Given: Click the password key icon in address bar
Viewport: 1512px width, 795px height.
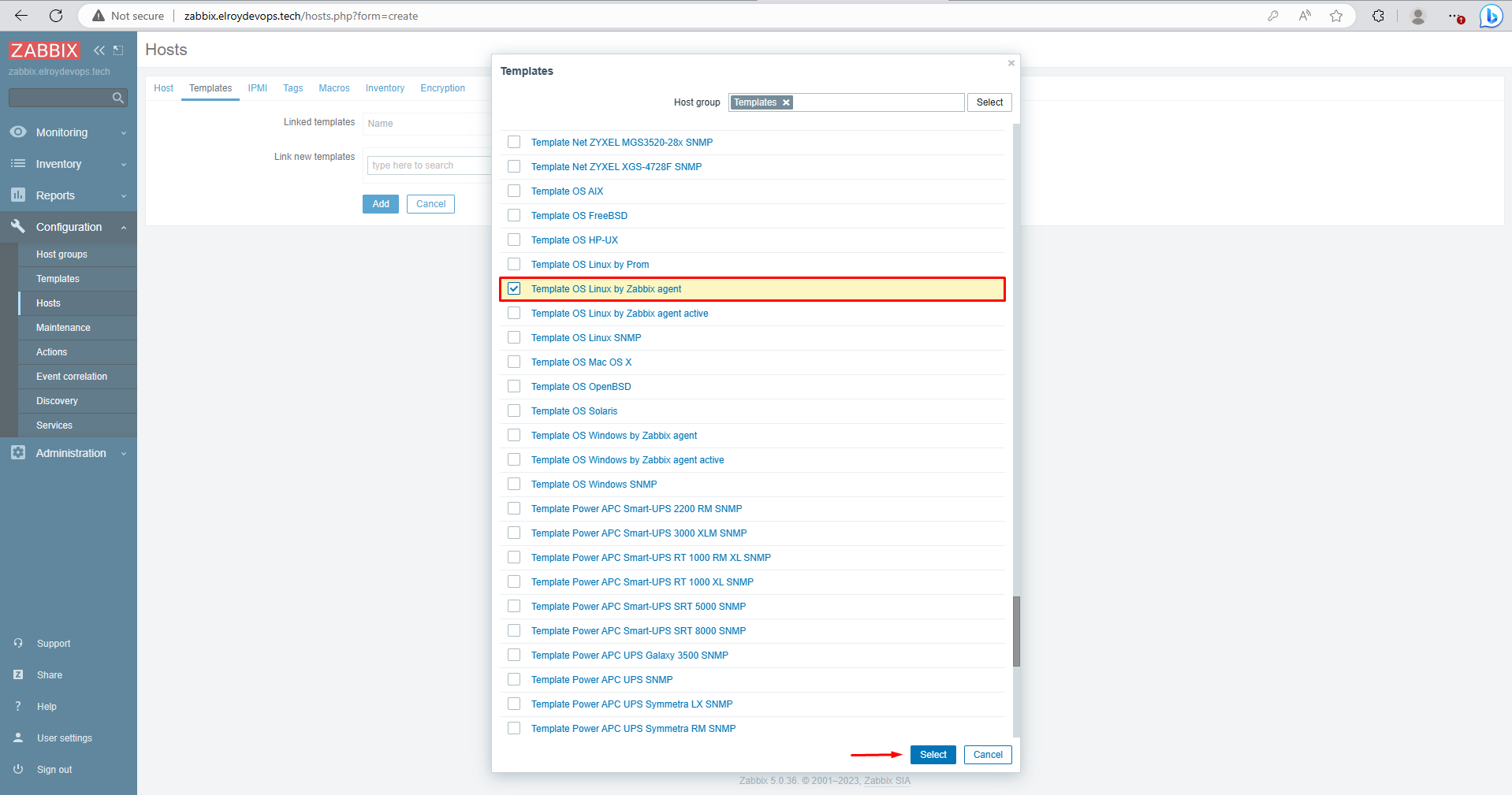Looking at the screenshot, I should tap(1273, 16).
